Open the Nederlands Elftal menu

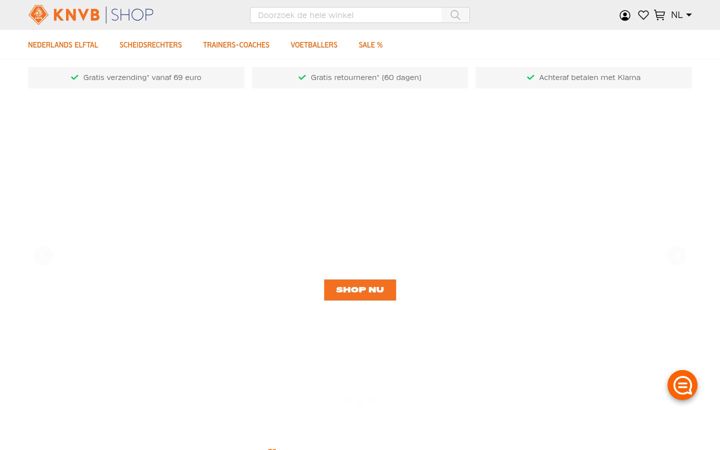click(x=63, y=45)
